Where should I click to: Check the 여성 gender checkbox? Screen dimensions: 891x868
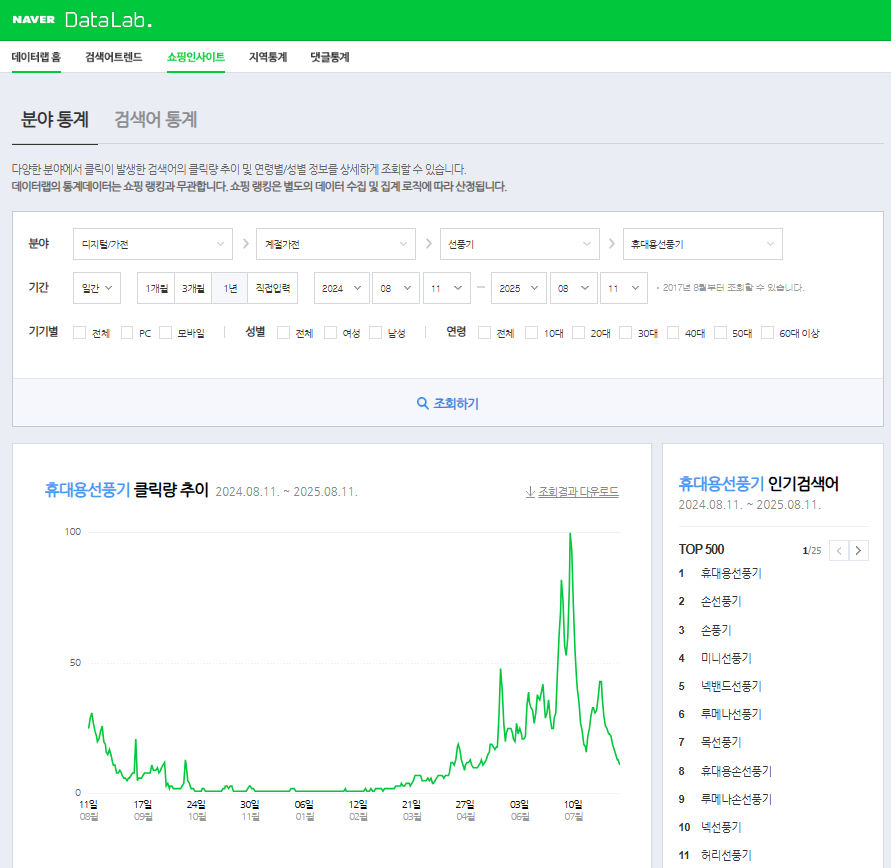point(330,332)
